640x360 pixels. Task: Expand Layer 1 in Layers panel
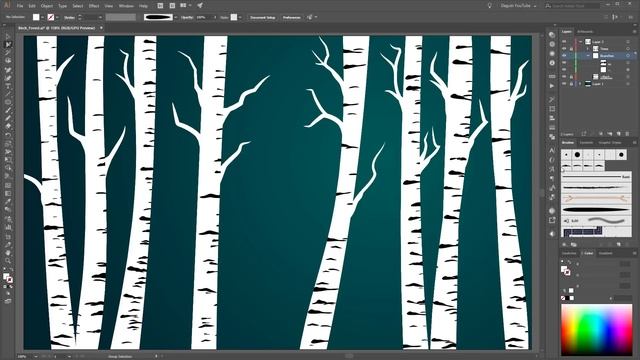(x=580, y=84)
